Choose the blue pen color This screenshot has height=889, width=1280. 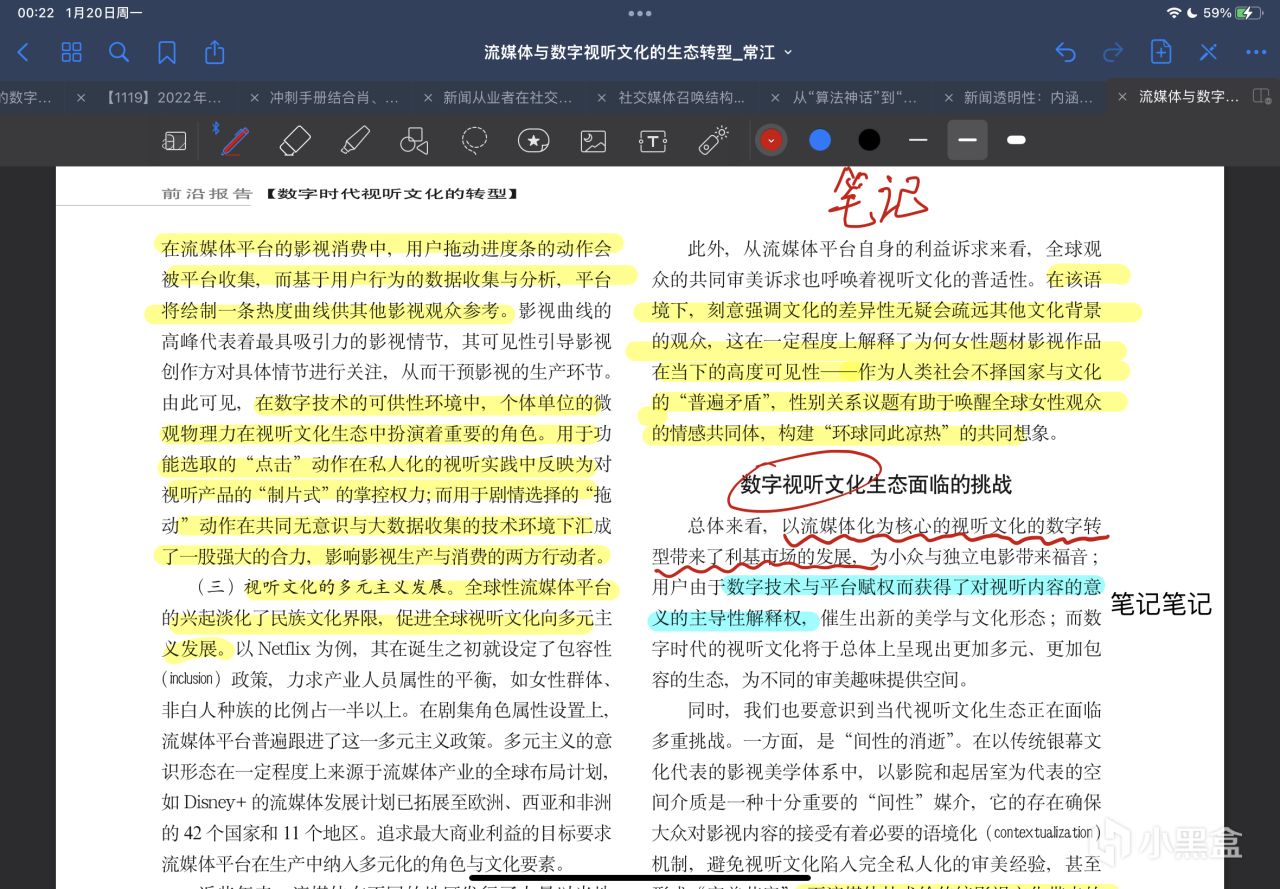820,140
